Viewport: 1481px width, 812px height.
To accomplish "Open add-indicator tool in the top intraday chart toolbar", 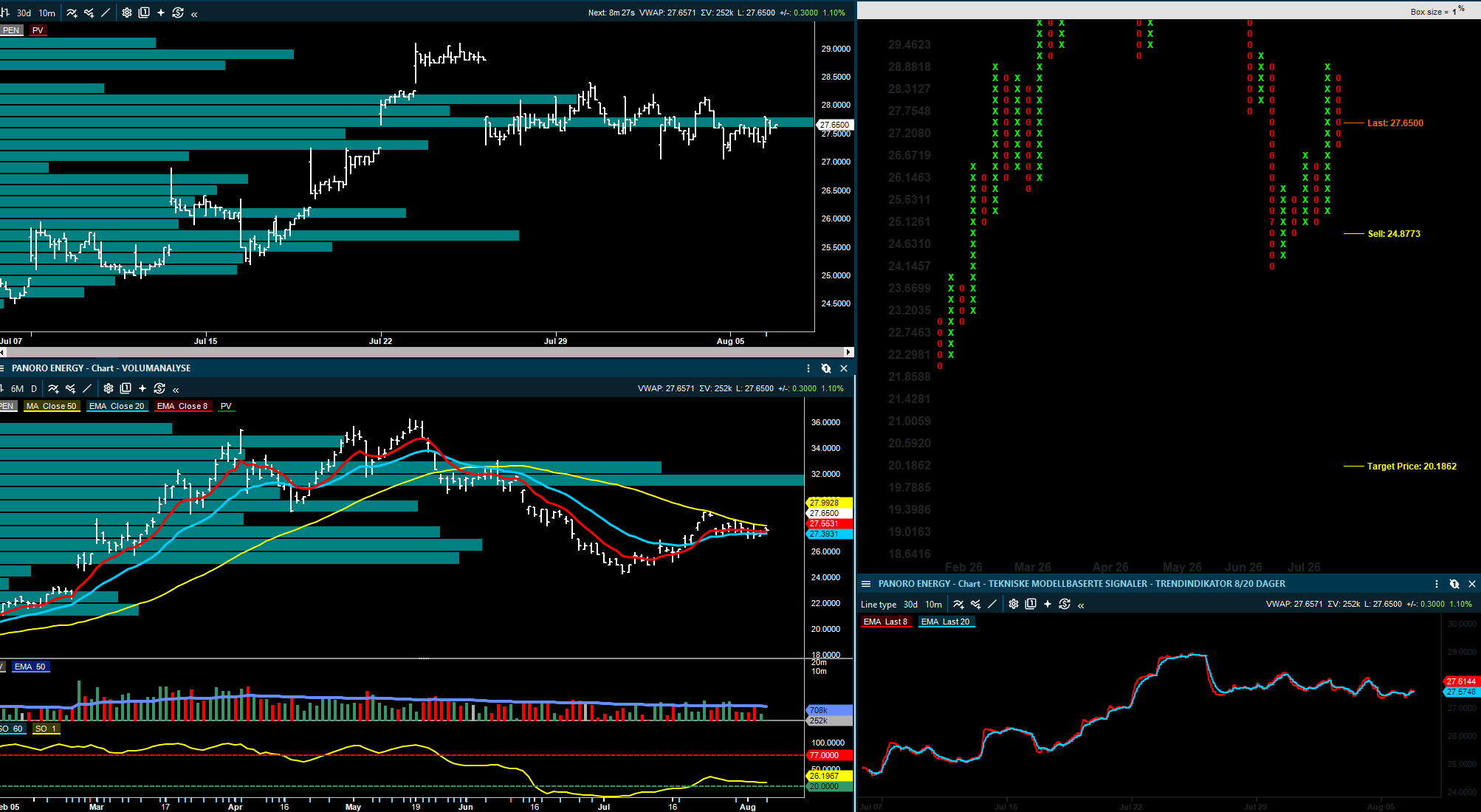I will pos(72,13).
